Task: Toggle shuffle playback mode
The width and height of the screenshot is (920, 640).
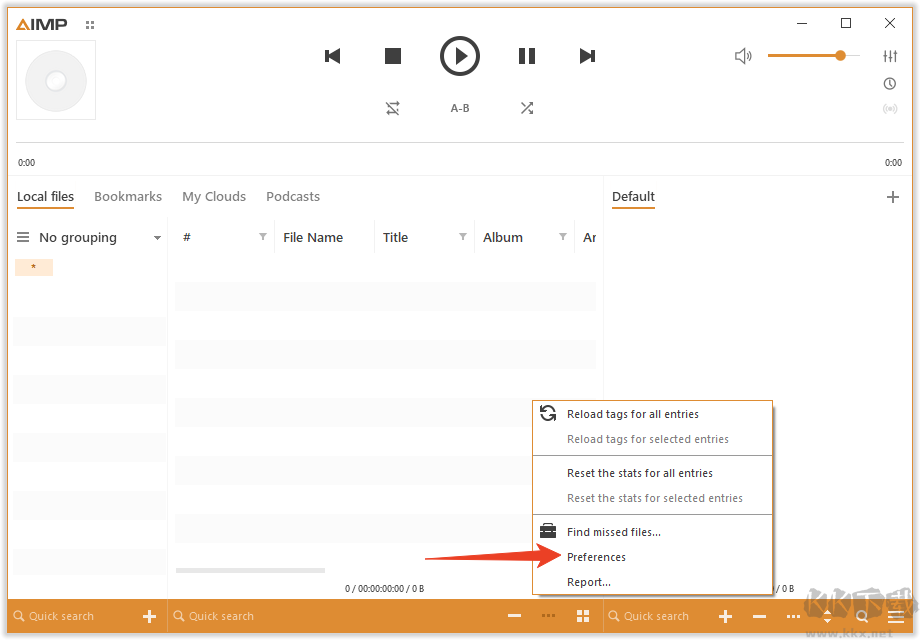Action: pyautogui.click(x=527, y=108)
